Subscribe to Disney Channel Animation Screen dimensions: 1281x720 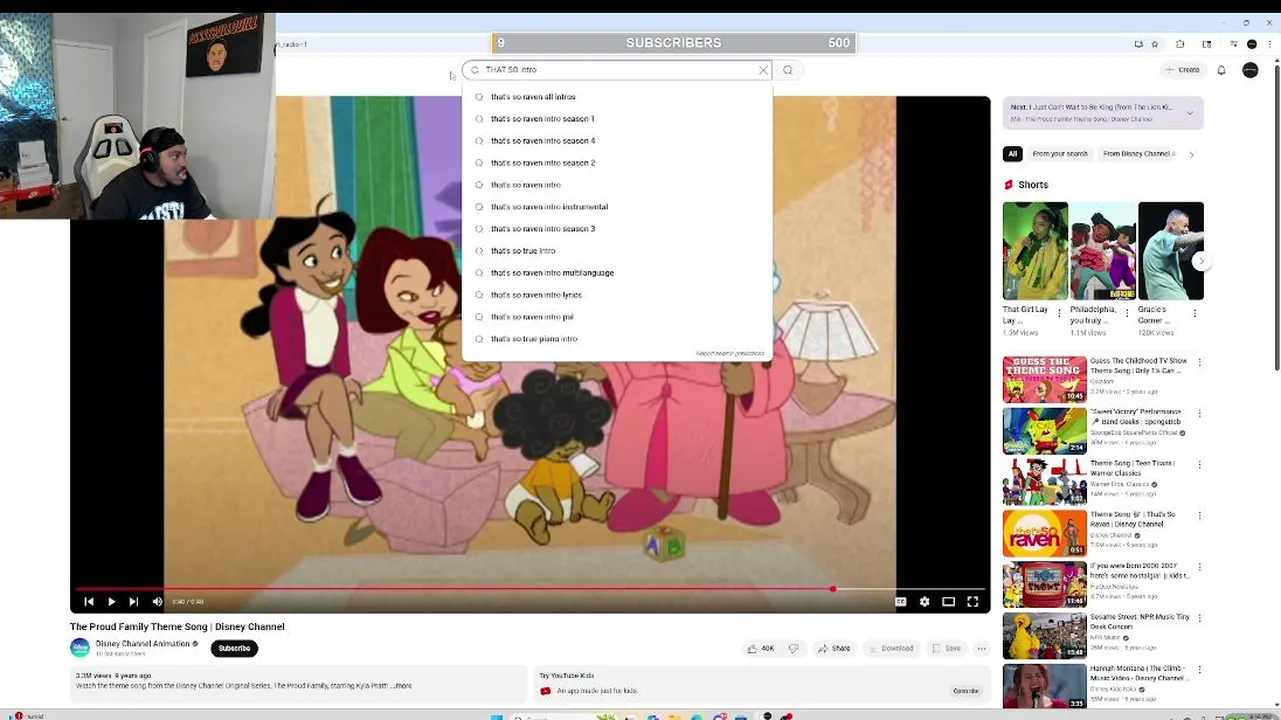[x=234, y=648]
